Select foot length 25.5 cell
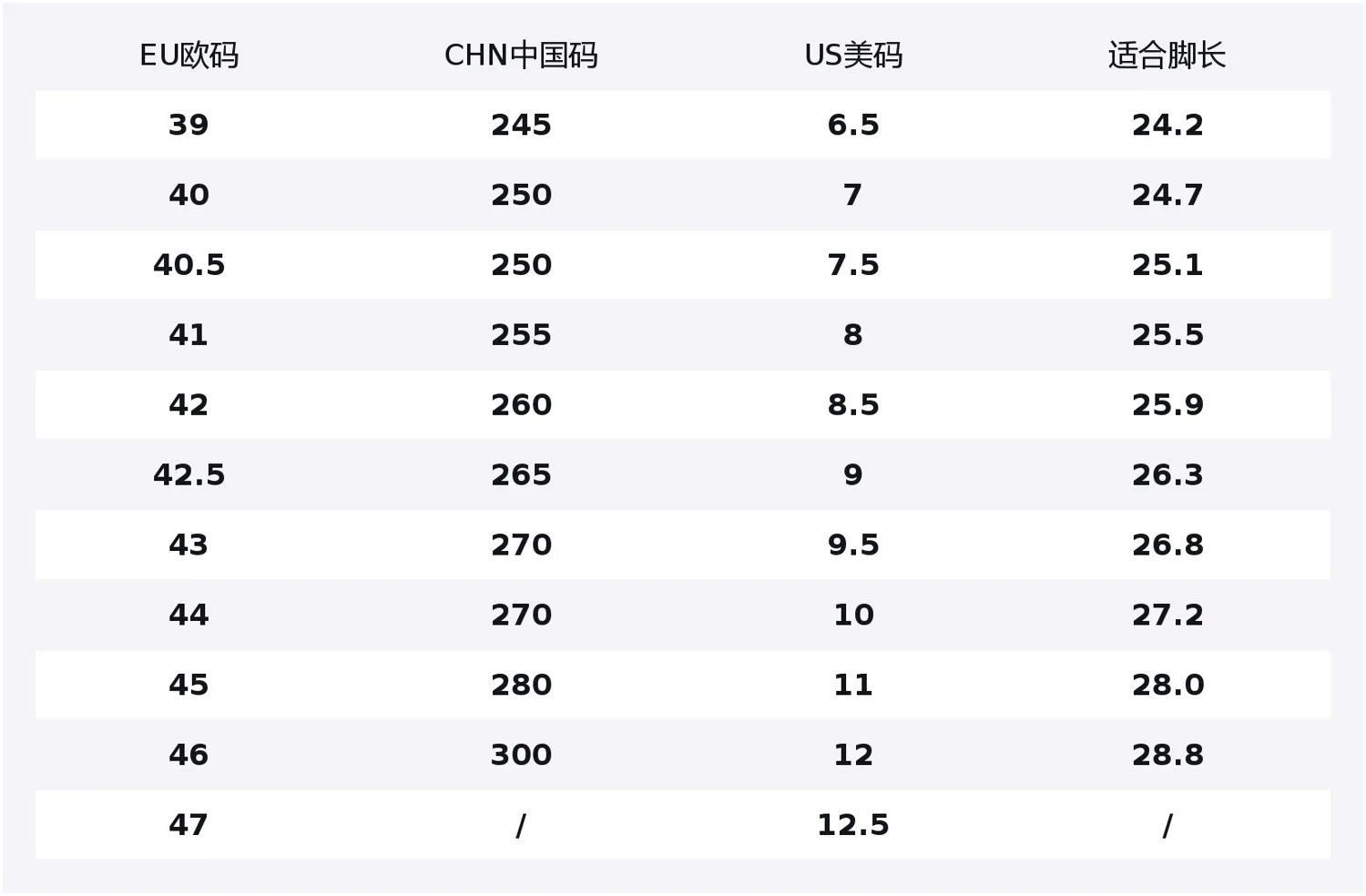This screenshot has height=896, width=1366. pyautogui.click(x=1167, y=335)
